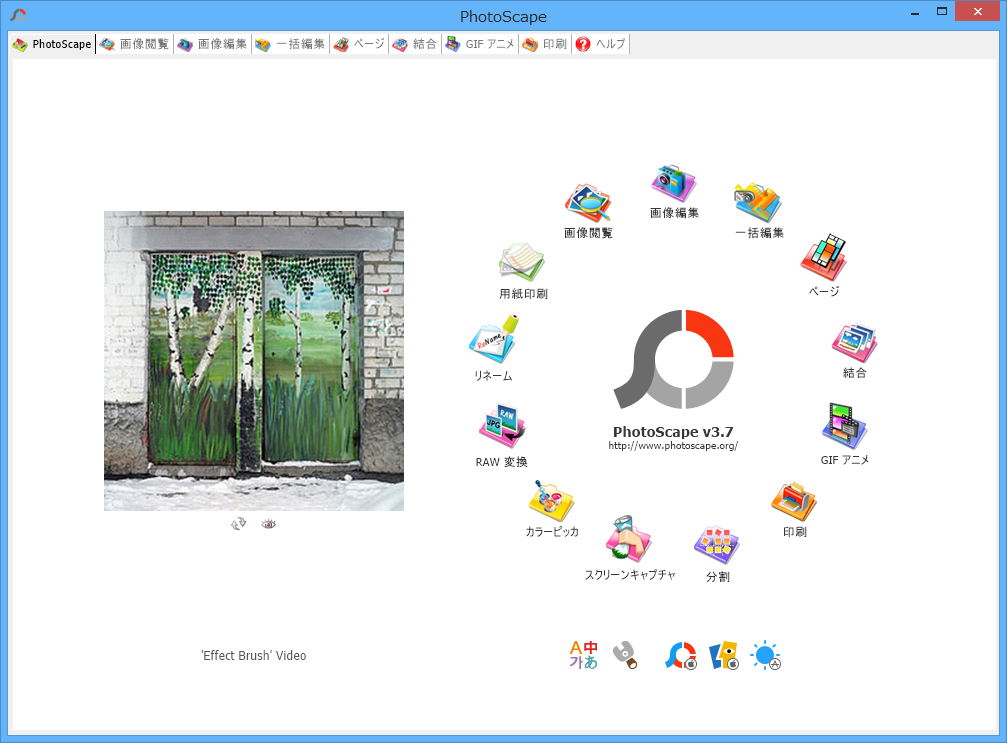Open the ヘルプ help tab
Viewport: 1007px width, 743px height.
click(x=601, y=44)
